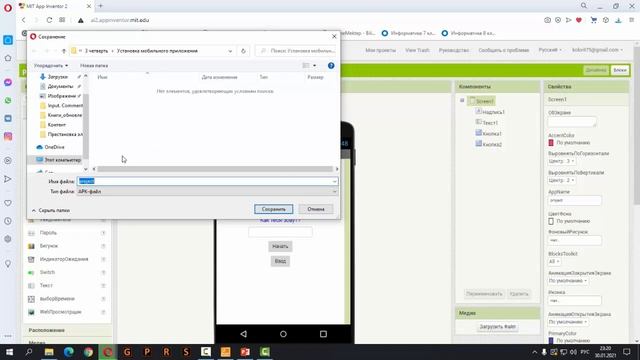The height and width of the screenshot is (360, 640).
Task: Open Opera bookmarks heart in sidebar
Action: click(8, 203)
